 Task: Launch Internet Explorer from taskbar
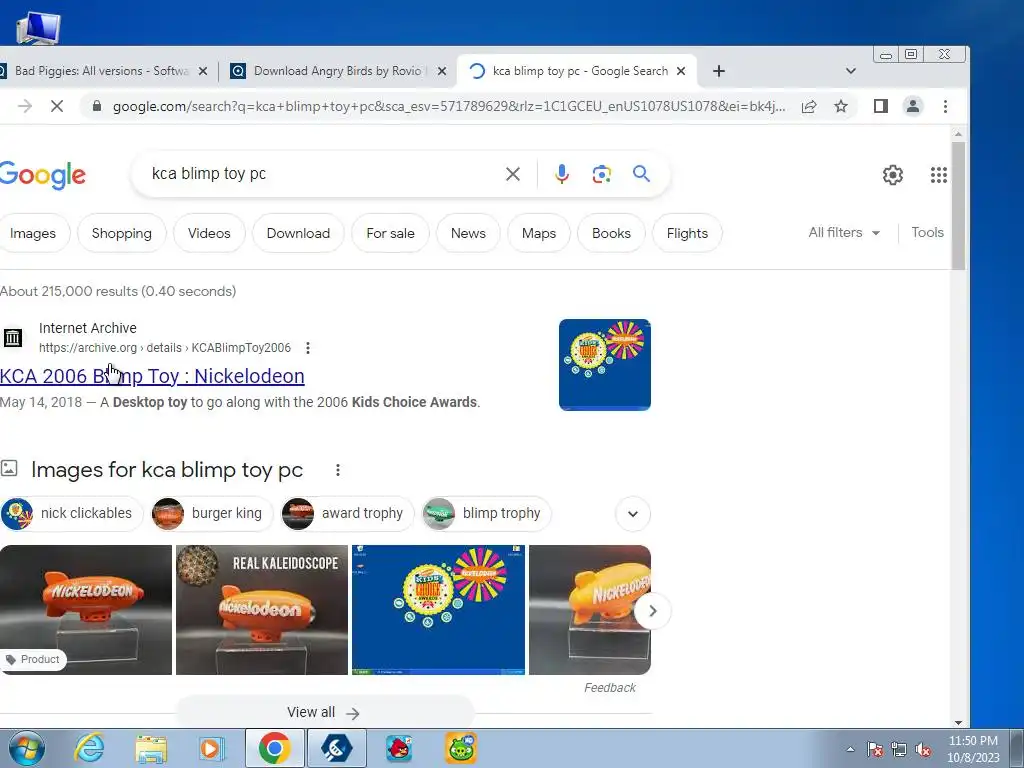tap(89, 748)
